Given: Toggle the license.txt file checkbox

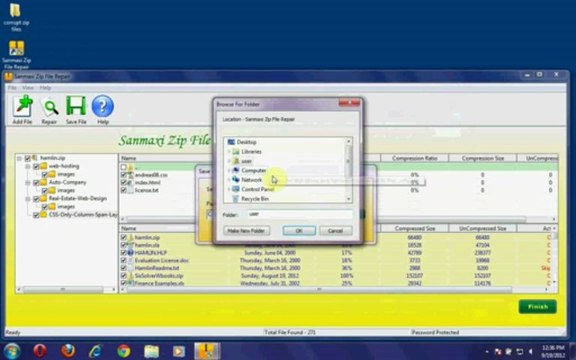Looking at the screenshot, I should [124, 190].
